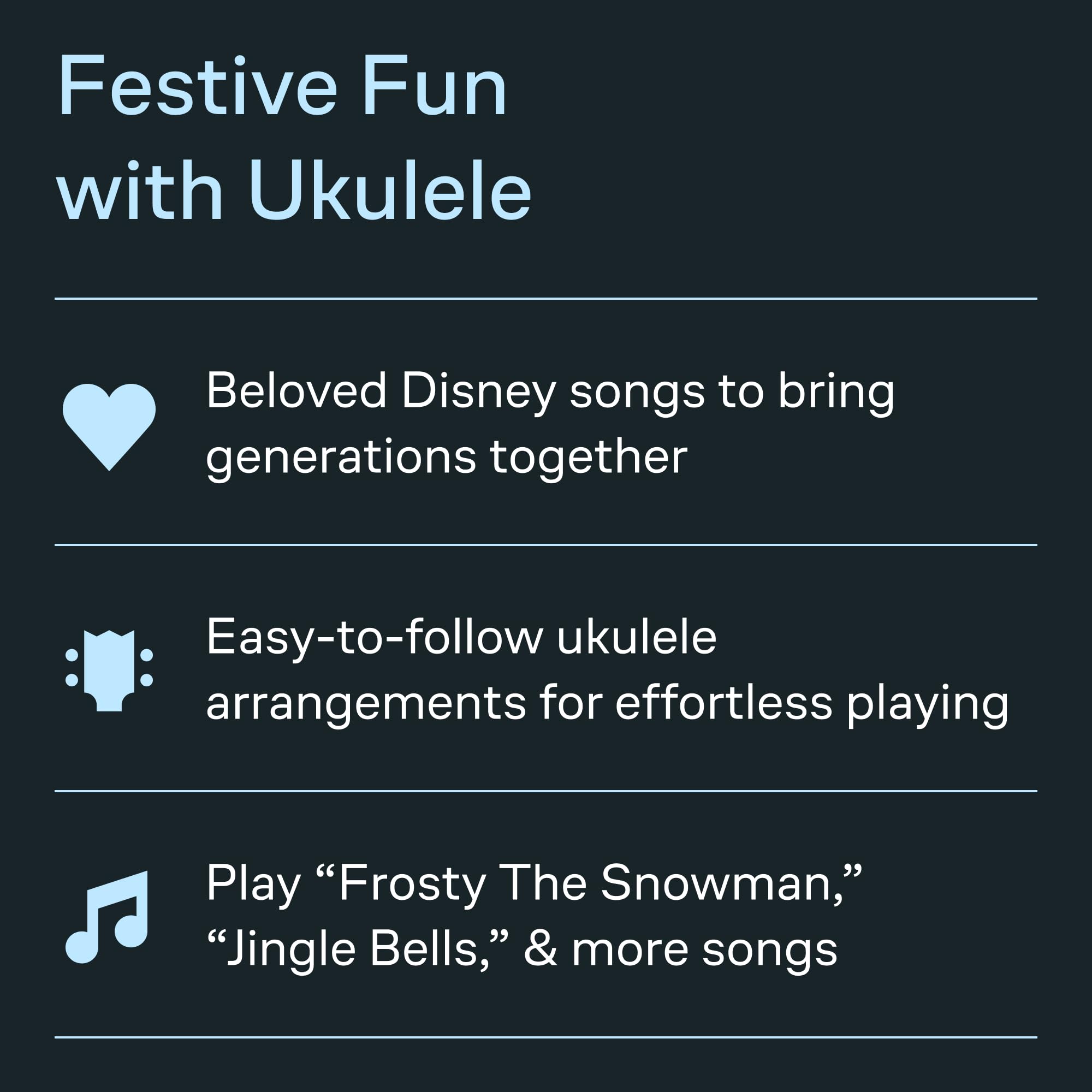
Task: Click the divider below "generations together"
Action: point(546,545)
